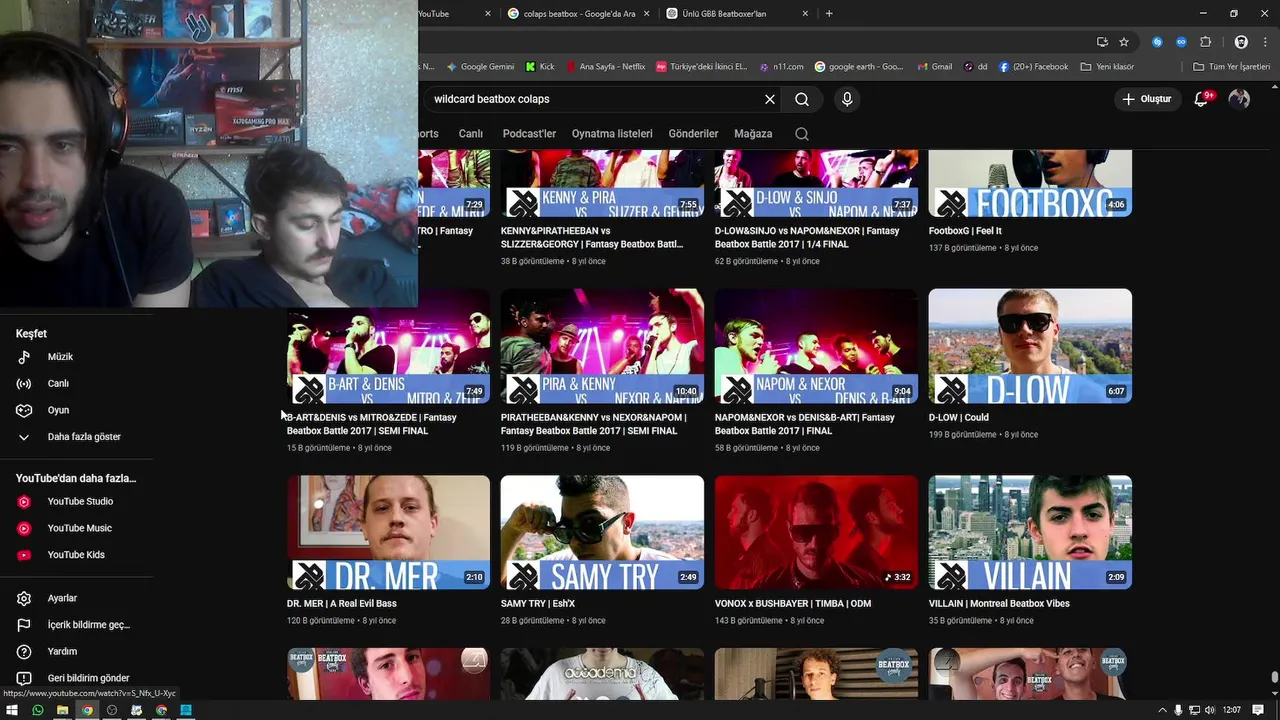Open the Gmail bookmark
Image resolution: width=1280 pixels, height=720 pixels.
934,67
